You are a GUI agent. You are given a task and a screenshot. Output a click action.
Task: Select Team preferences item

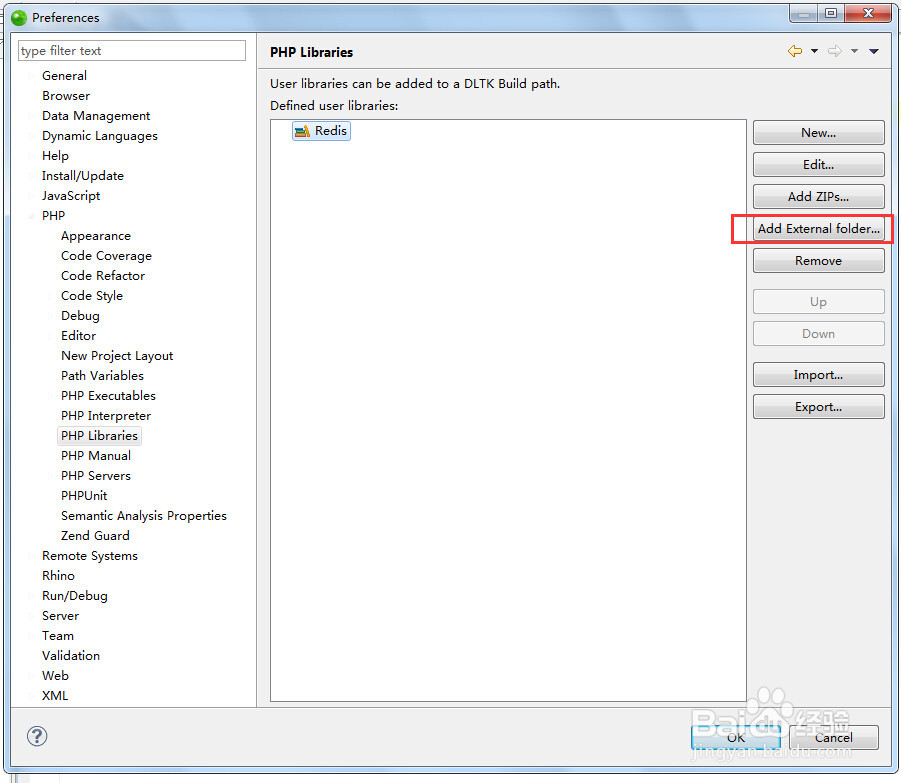coord(58,636)
